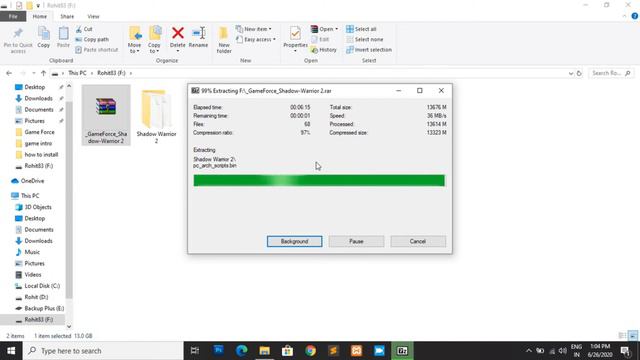The width and height of the screenshot is (640, 360).
Task: Open the Move to dropdown
Action: click(135, 40)
